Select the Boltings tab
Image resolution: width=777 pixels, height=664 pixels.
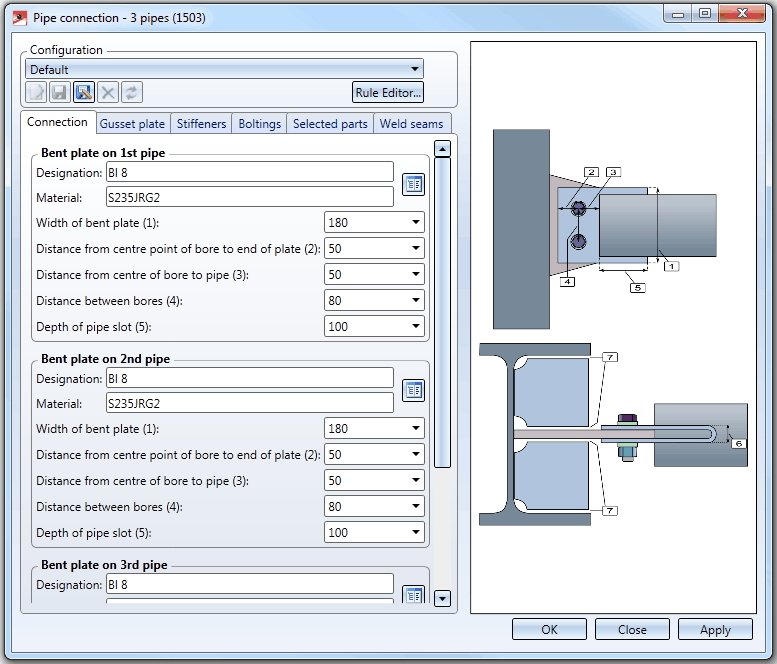(x=259, y=124)
